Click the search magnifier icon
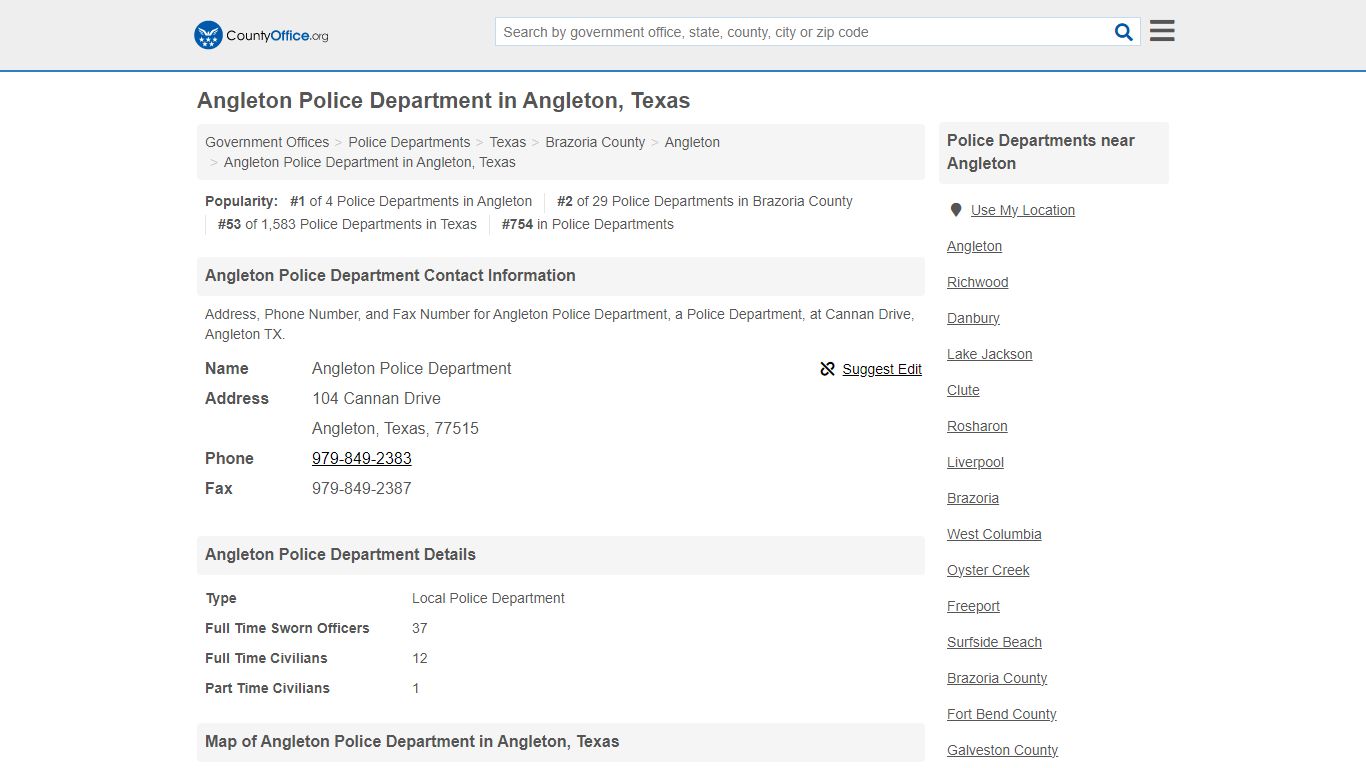 (1124, 32)
